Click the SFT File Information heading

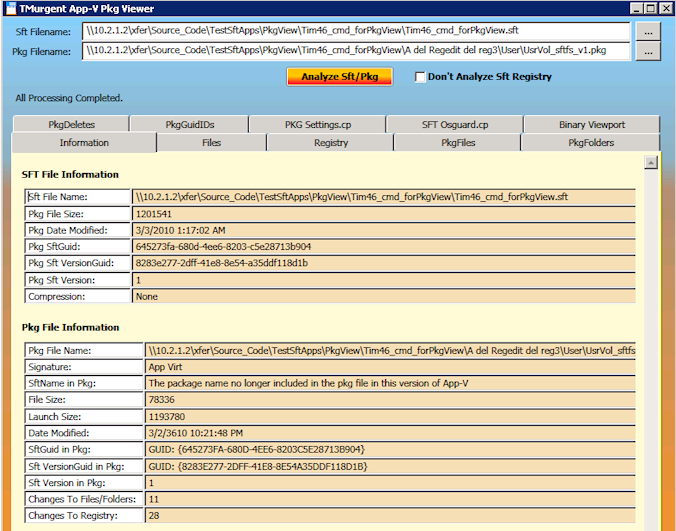(70, 175)
